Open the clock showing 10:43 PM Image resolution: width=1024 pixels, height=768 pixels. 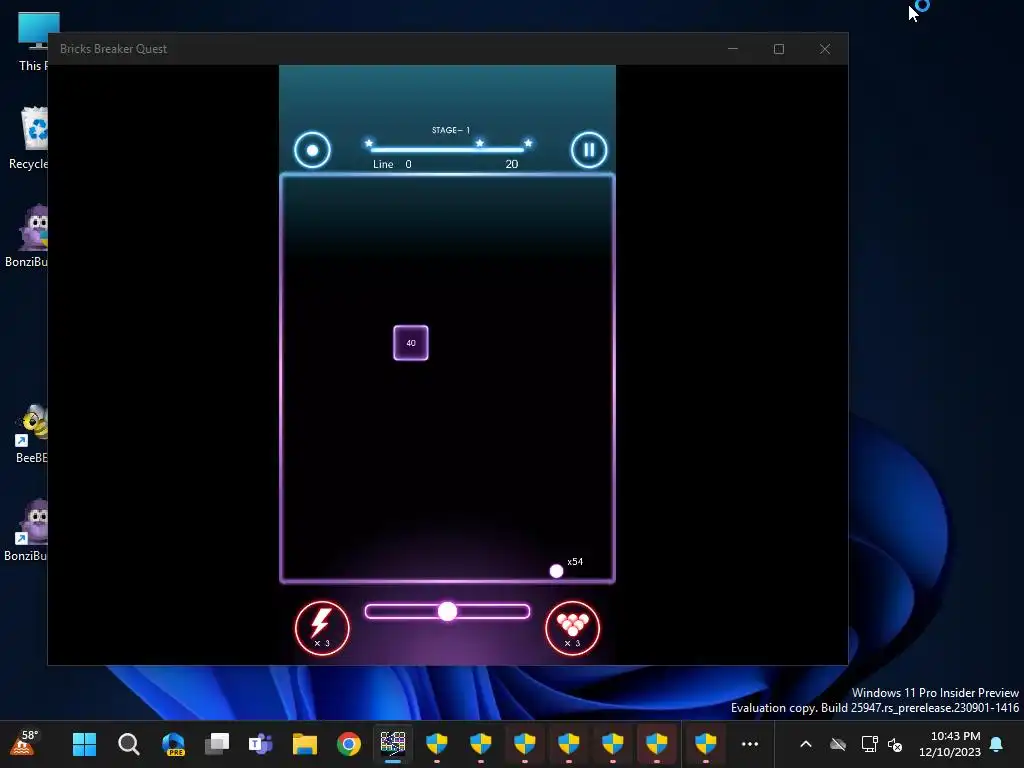point(950,744)
